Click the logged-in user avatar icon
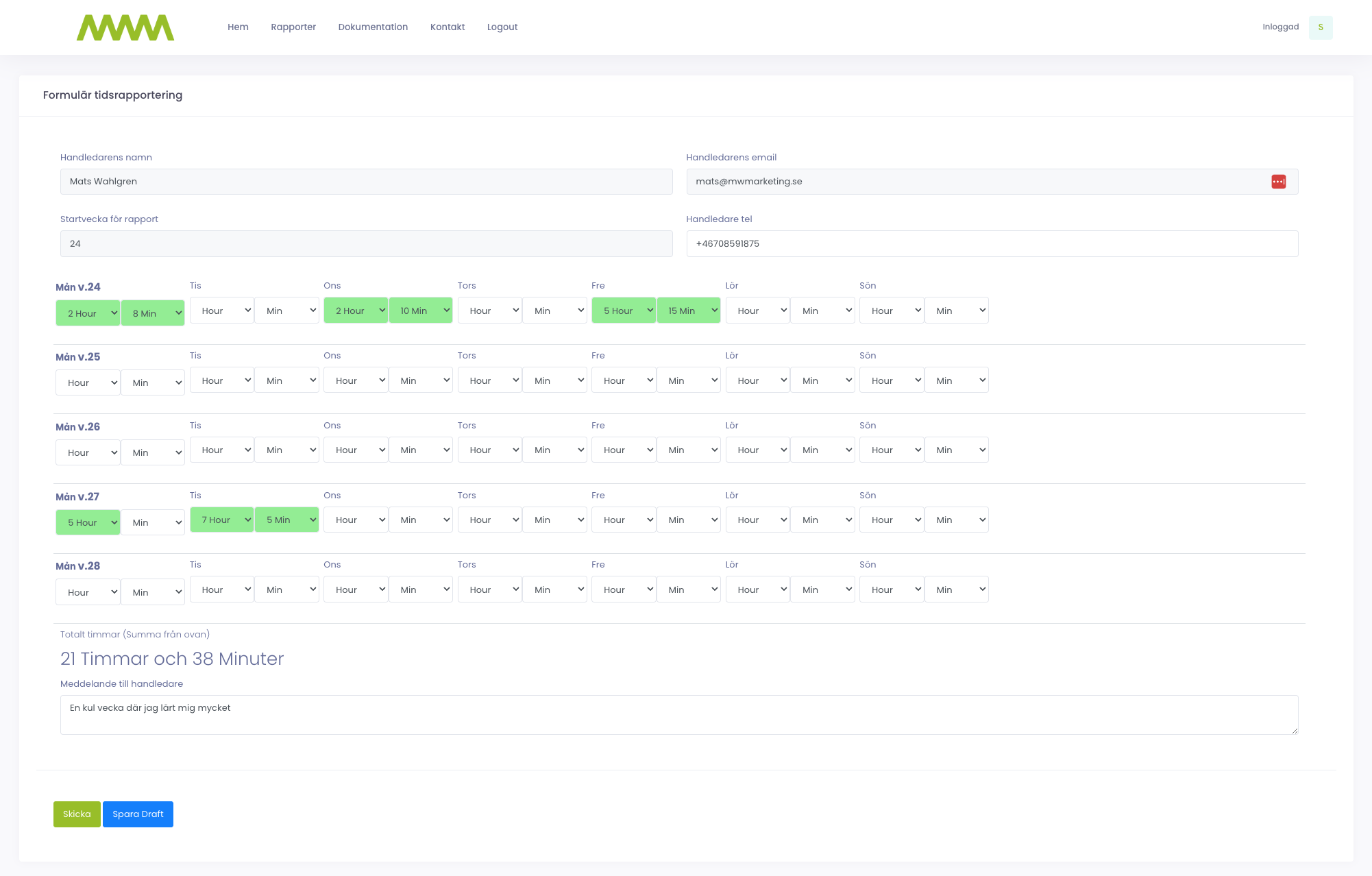This screenshot has width=1372, height=876. coord(1322,27)
